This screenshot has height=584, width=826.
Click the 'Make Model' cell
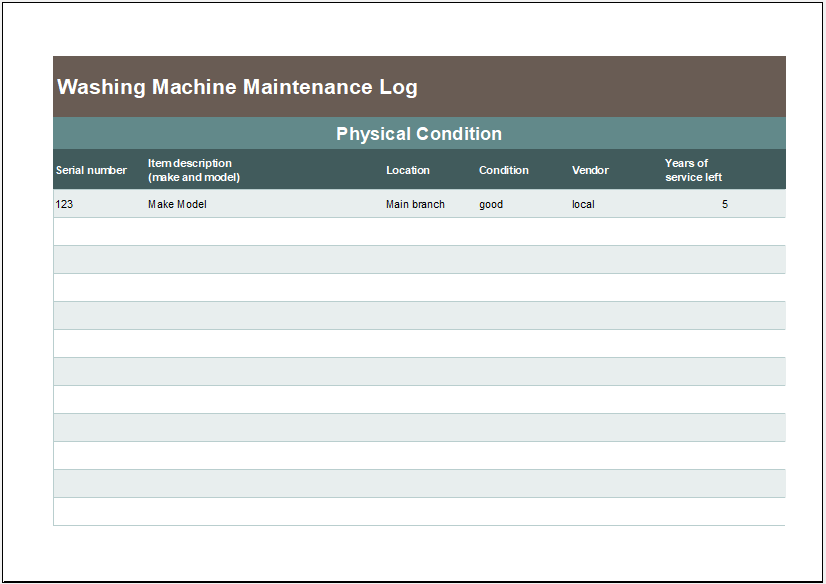(x=177, y=204)
